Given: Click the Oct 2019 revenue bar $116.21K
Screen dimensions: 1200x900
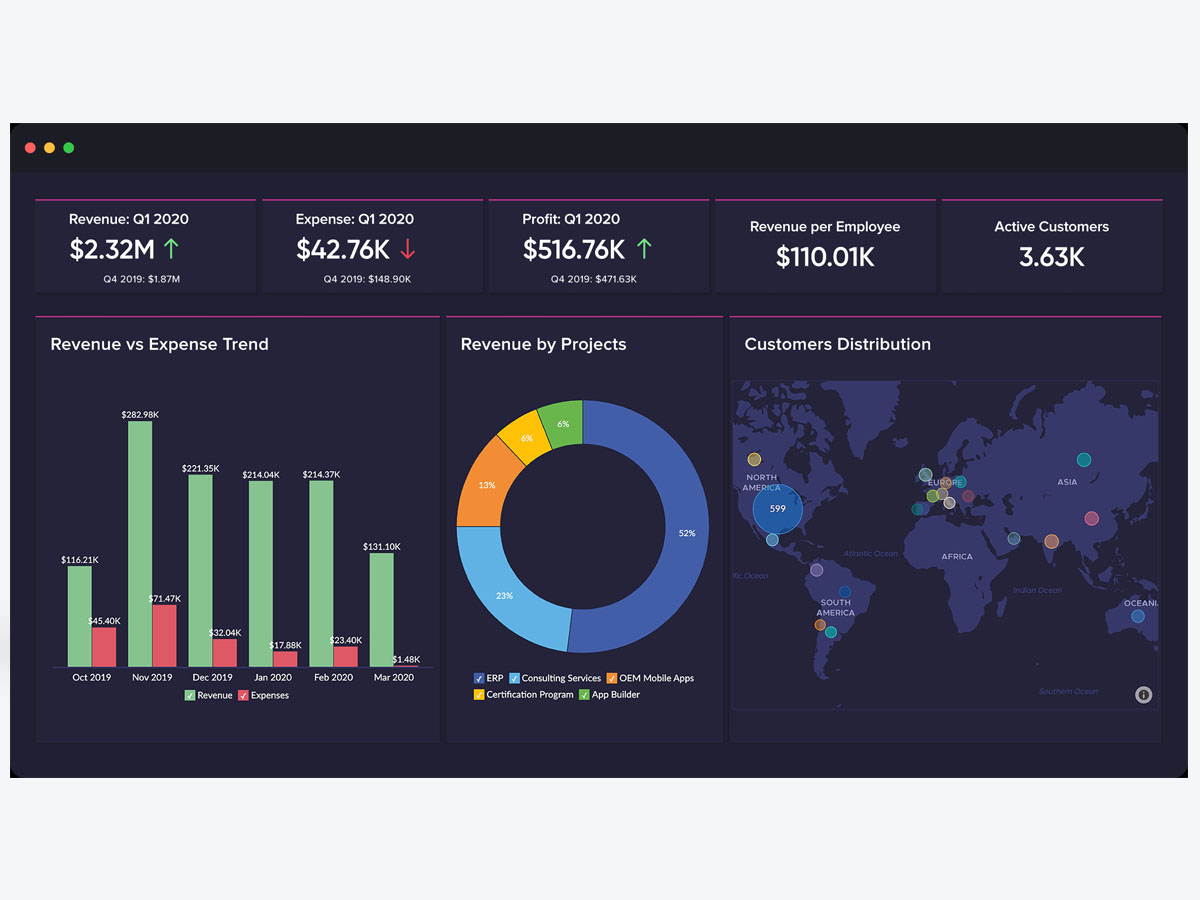Looking at the screenshot, I should (80, 617).
